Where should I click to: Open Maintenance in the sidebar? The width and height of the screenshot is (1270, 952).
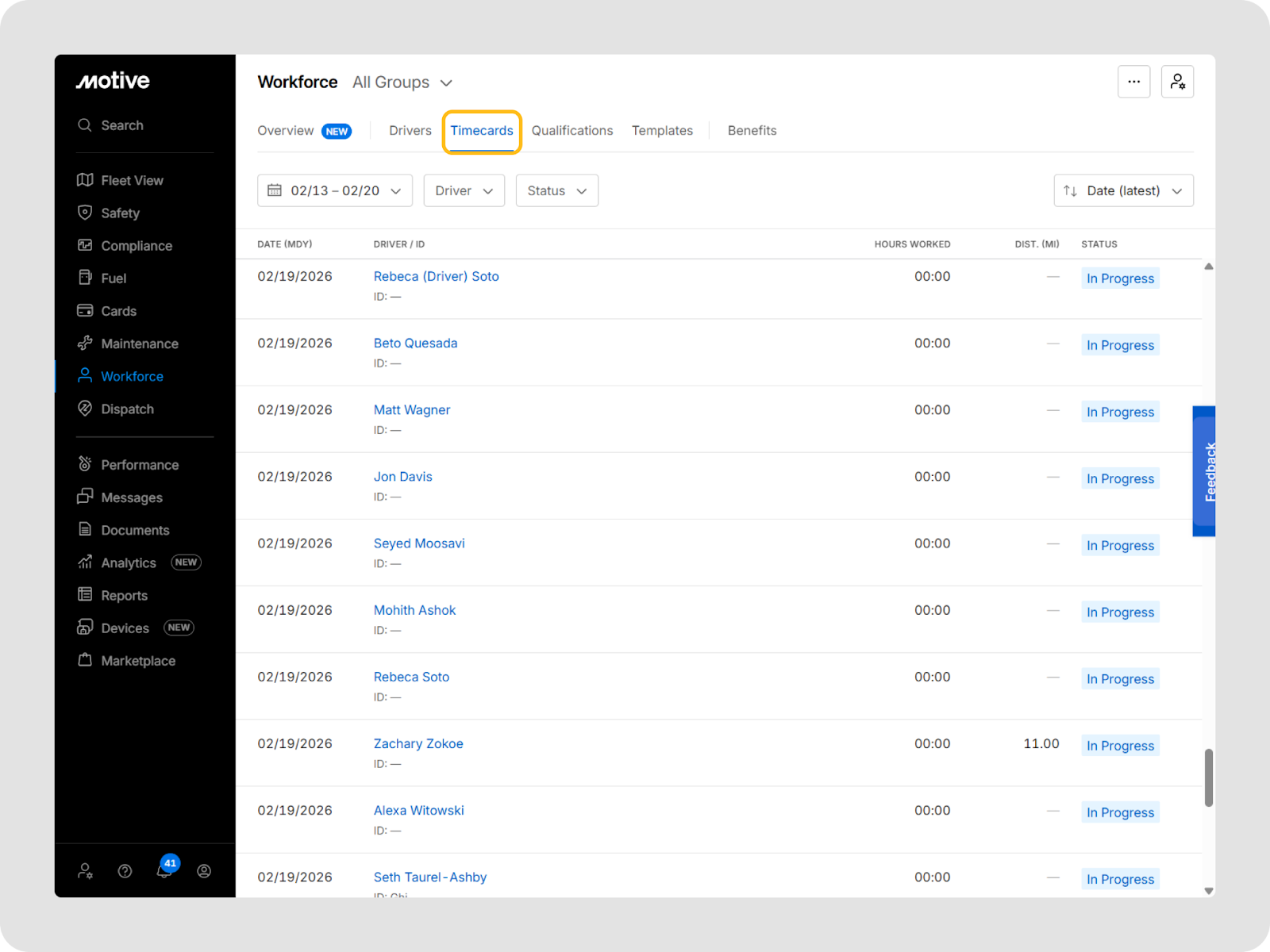pyautogui.click(x=139, y=344)
